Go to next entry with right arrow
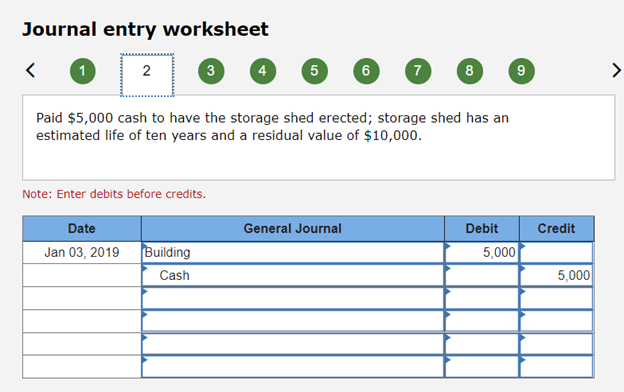 point(616,70)
